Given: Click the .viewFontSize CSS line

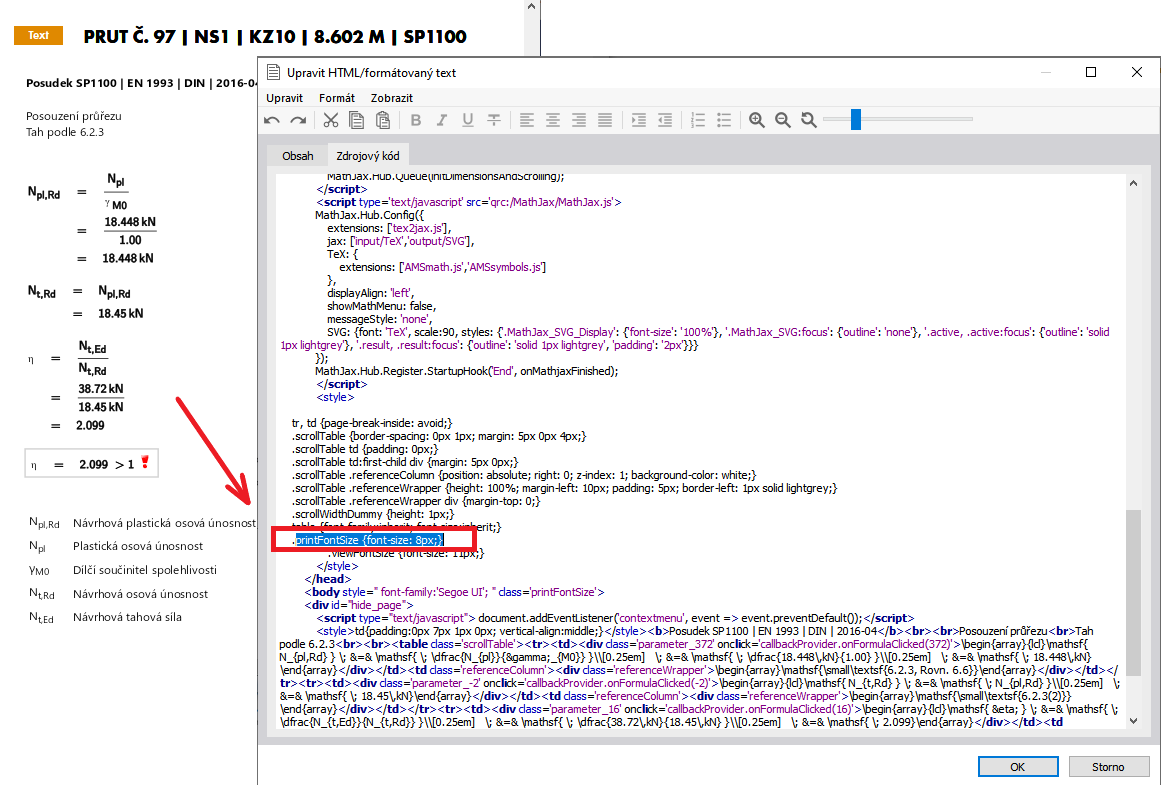Looking at the screenshot, I should tap(406, 553).
